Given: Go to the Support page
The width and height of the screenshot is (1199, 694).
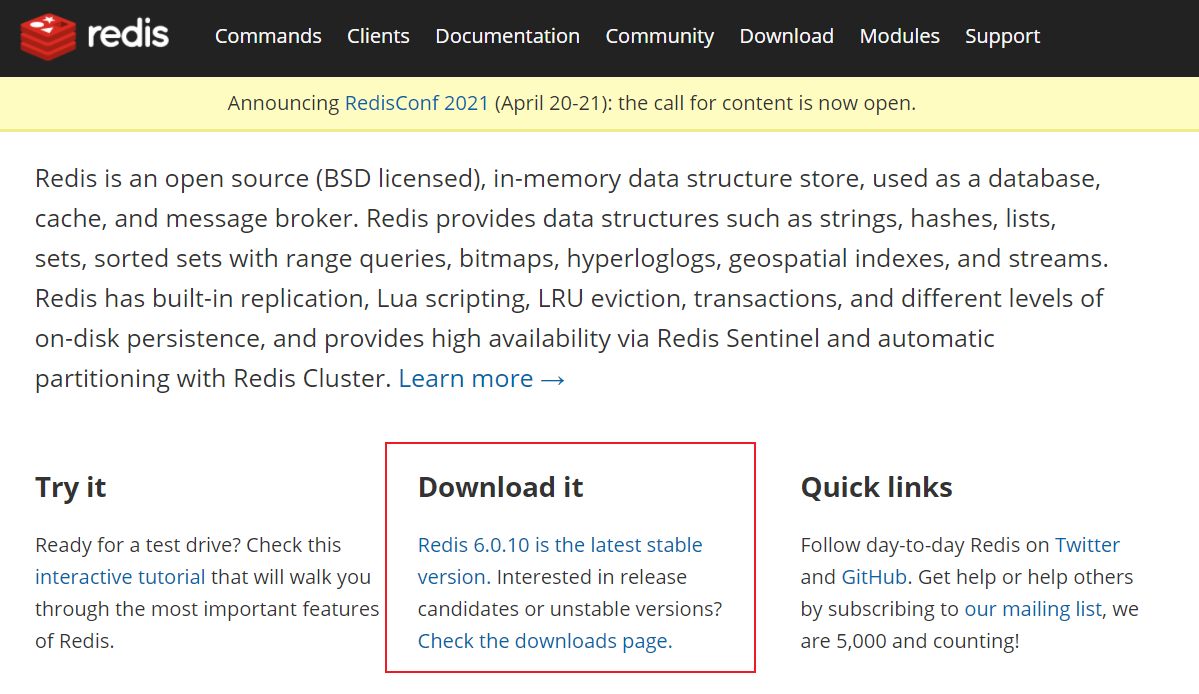Looking at the screenshot, I should click(1002, 36).
